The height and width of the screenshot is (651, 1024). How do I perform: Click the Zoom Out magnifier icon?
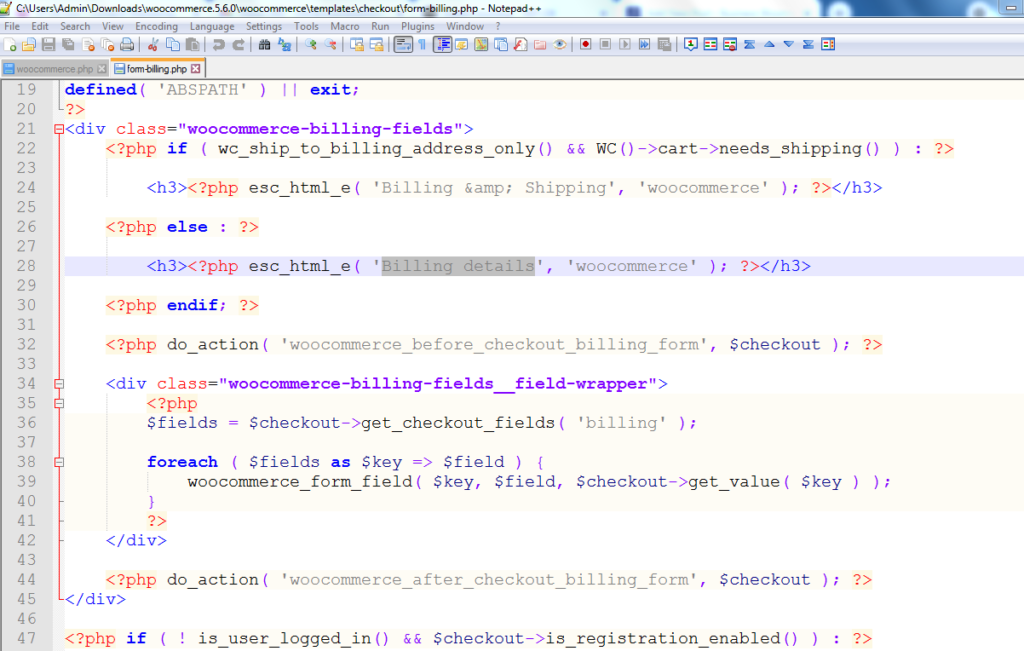point(330,44)
